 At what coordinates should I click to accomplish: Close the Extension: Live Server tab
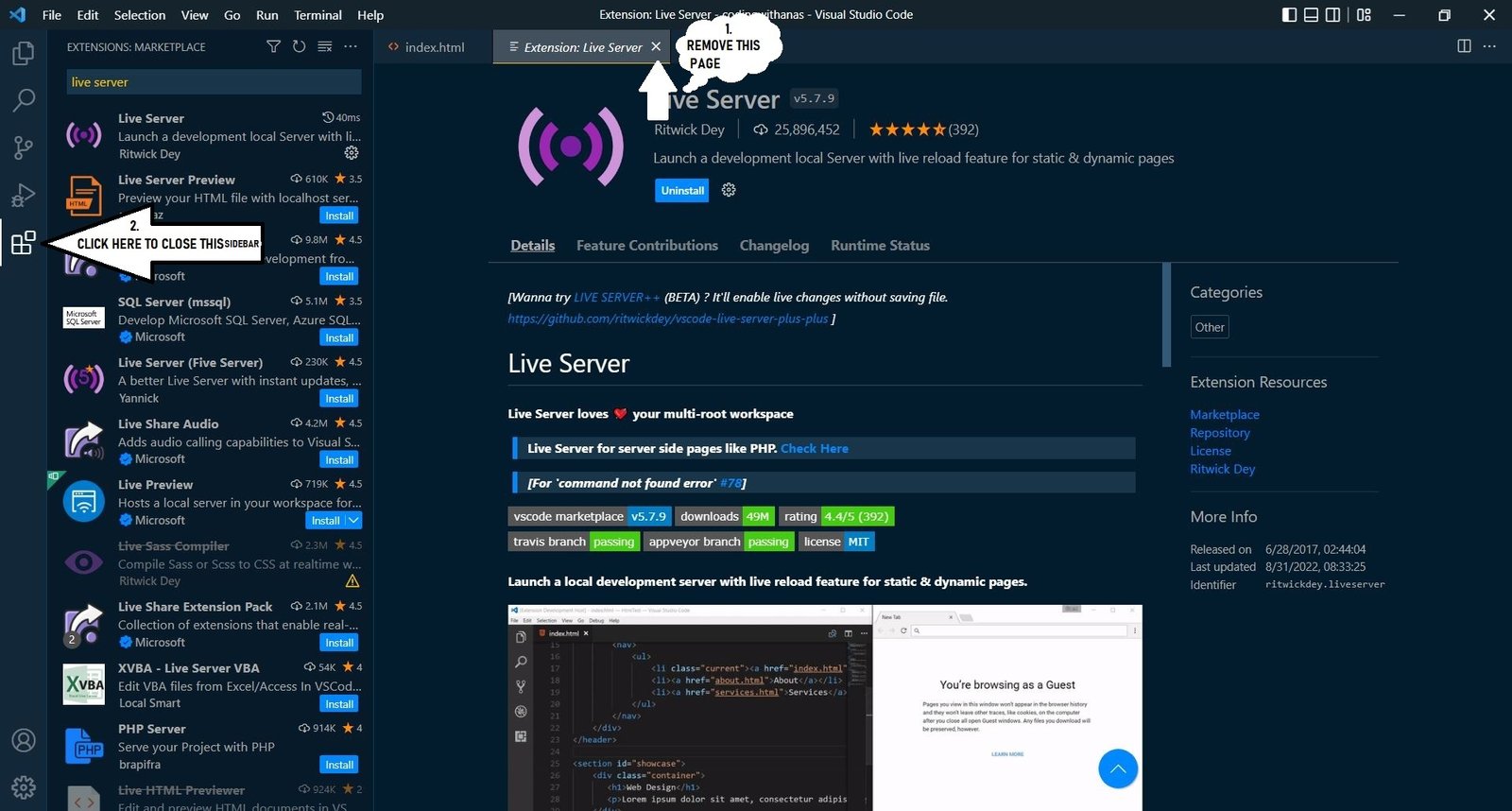pos(656,46)
